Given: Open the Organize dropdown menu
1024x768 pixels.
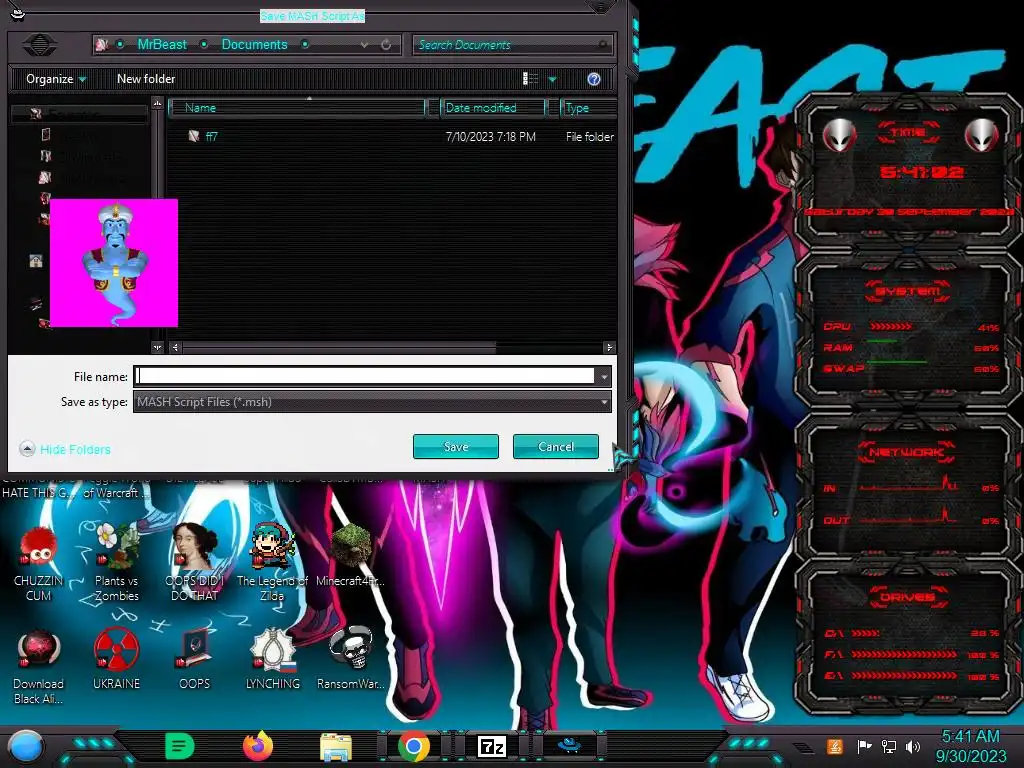Looking at the screenshot, I should click(x=56, y=79).
